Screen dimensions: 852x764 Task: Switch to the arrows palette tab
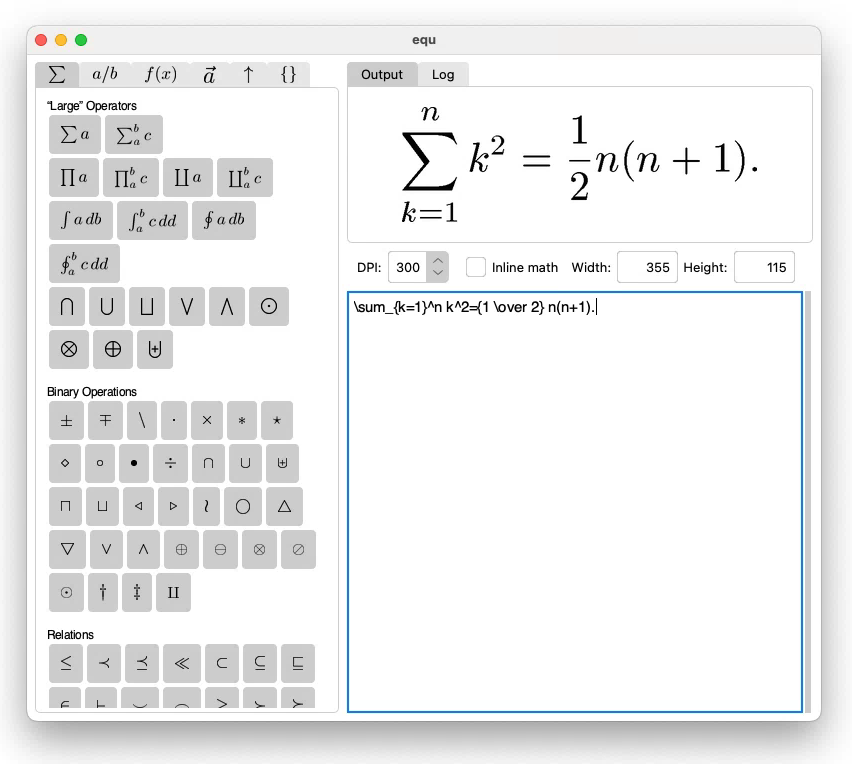tap(248, 74)
